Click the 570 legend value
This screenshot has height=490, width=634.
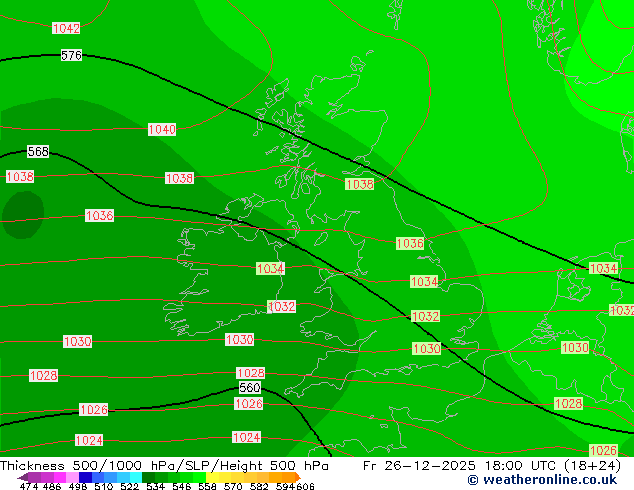coord(233,486)
